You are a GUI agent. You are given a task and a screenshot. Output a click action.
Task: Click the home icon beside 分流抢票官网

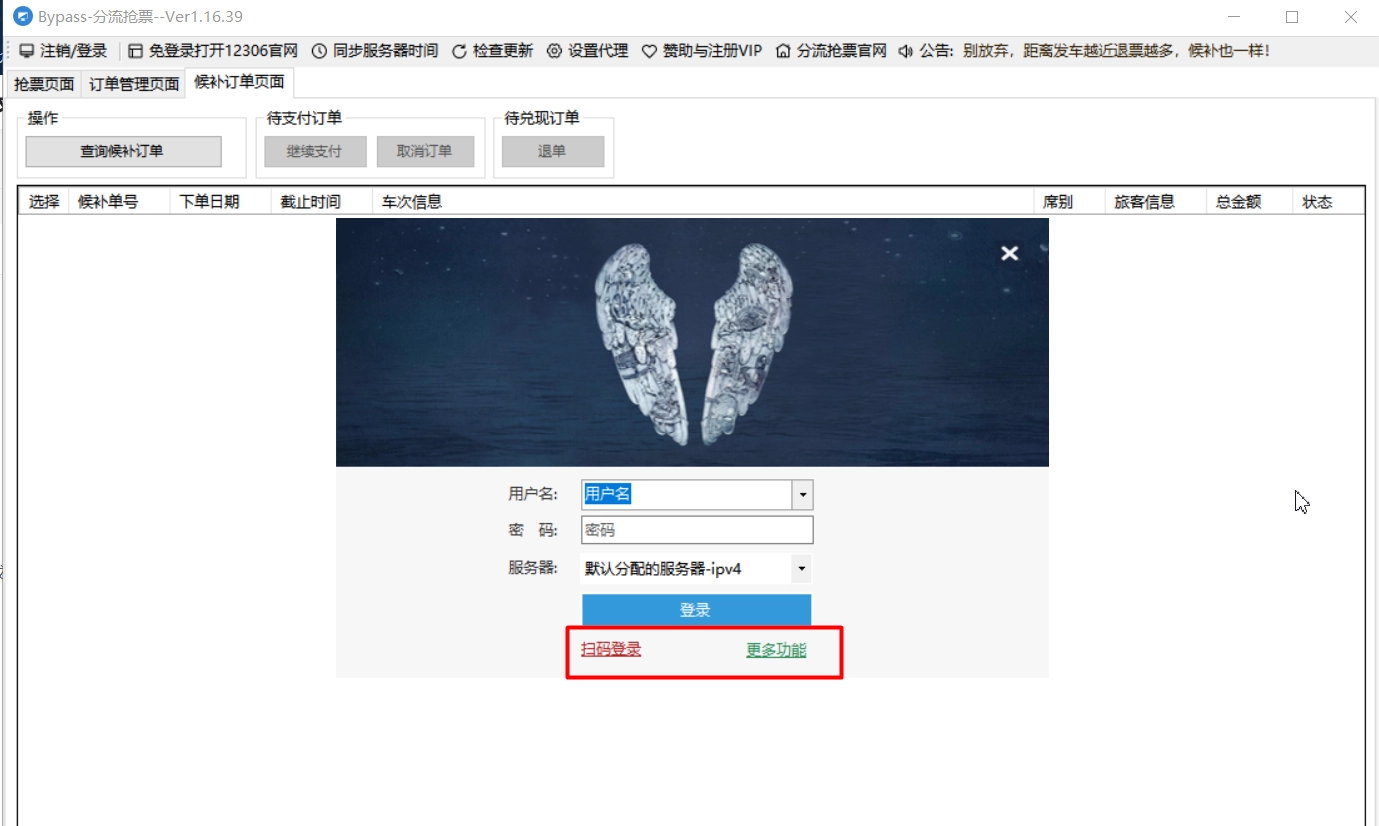click(x=784, y=51)
